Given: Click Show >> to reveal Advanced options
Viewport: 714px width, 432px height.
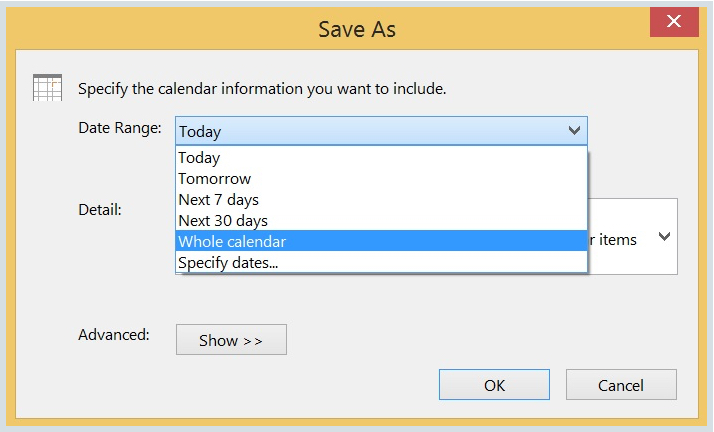Looking at the screenshot, I should (231, 340).
